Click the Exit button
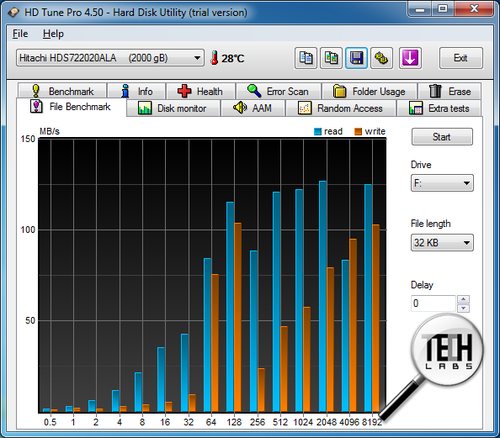The image size is (500, 438). pos(461,58)
